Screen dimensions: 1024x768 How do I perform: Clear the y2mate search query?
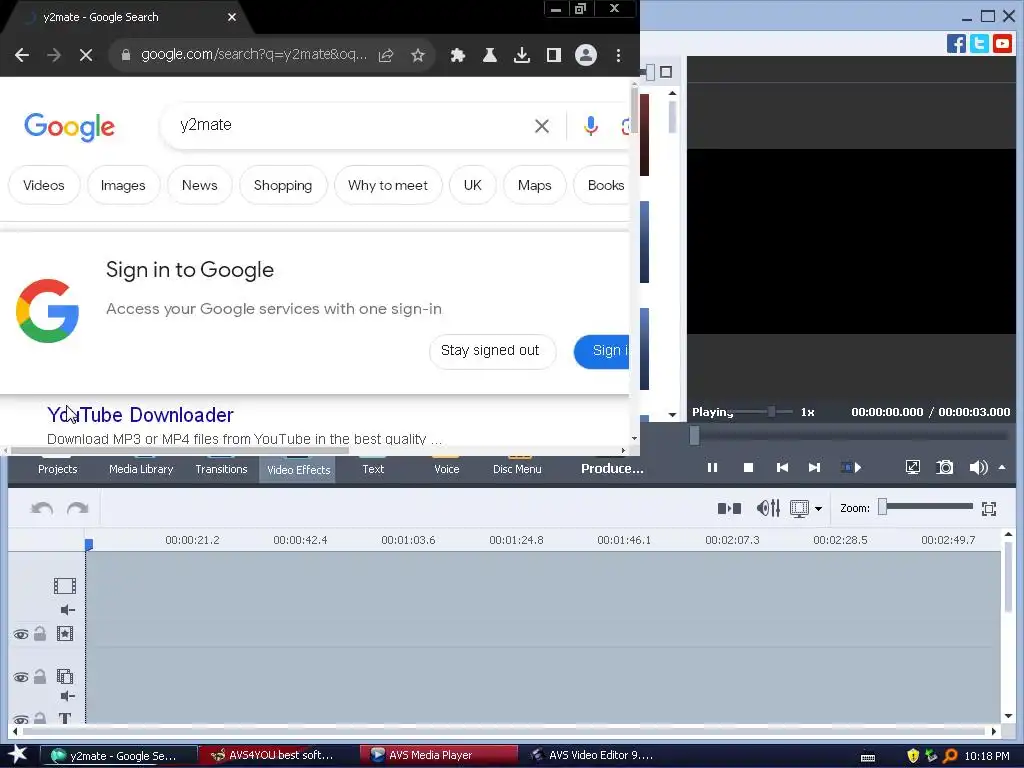tap(541, 126)
